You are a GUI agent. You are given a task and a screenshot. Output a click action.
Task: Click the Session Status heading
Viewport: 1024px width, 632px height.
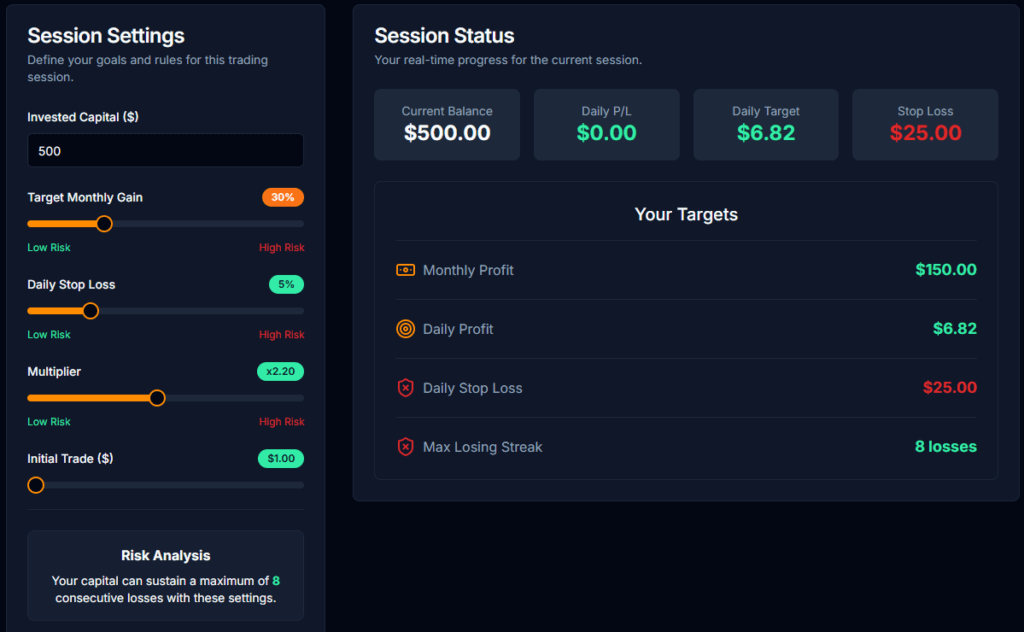444,35
